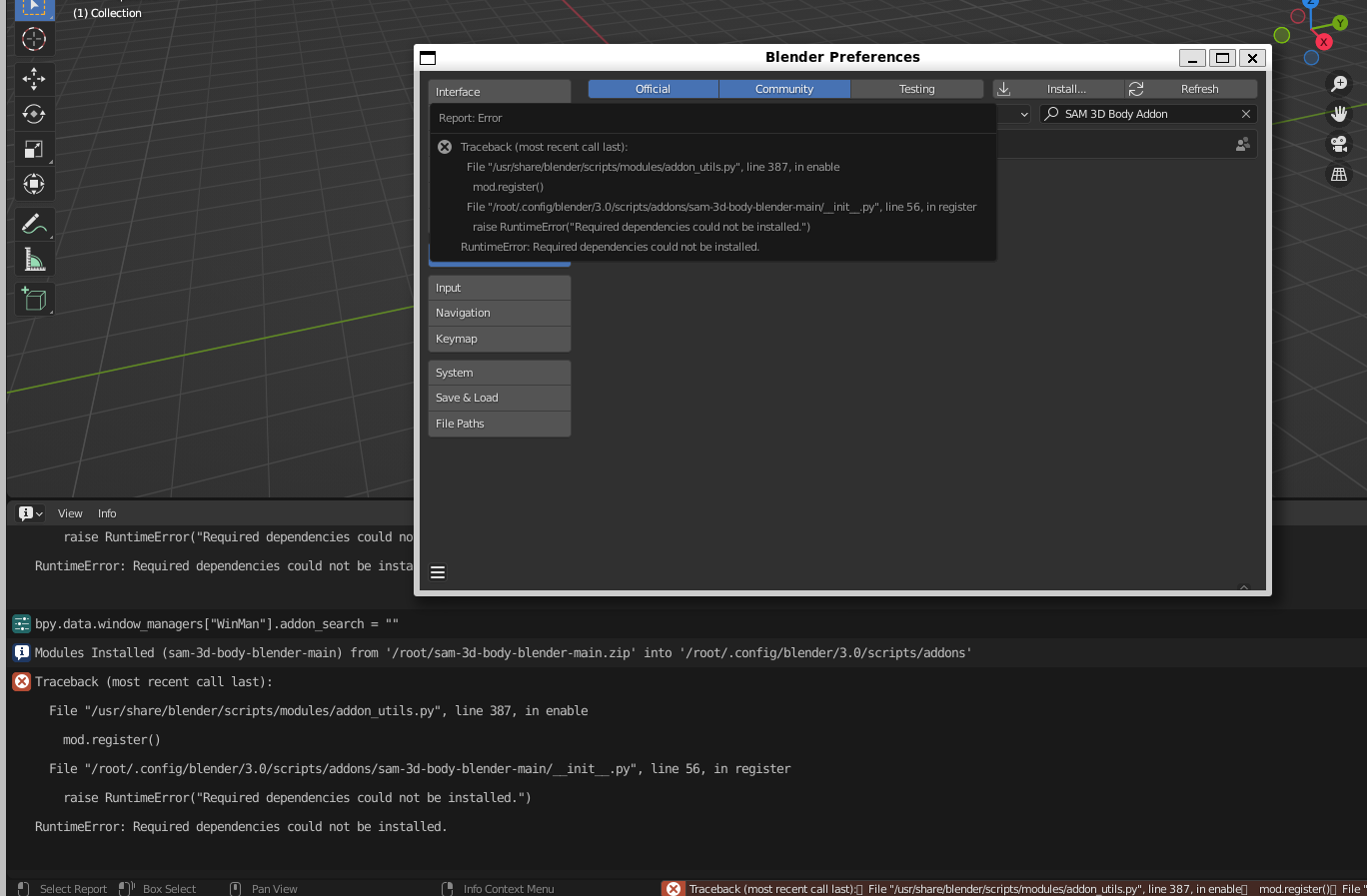Click the Blender Preferences window menu icon
The height and width of the screenshot is (896, 1367).
click(428, 58)
